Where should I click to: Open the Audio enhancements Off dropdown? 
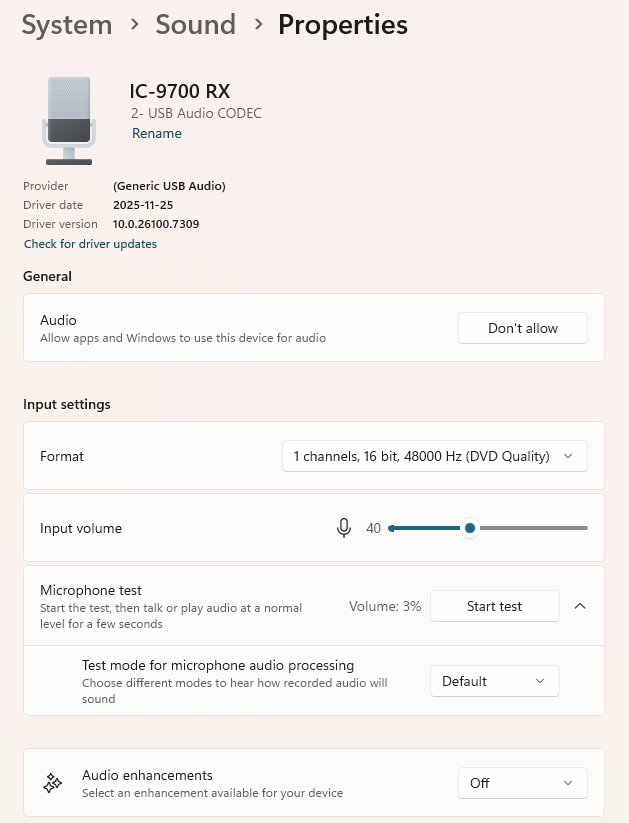click(522, 783)
